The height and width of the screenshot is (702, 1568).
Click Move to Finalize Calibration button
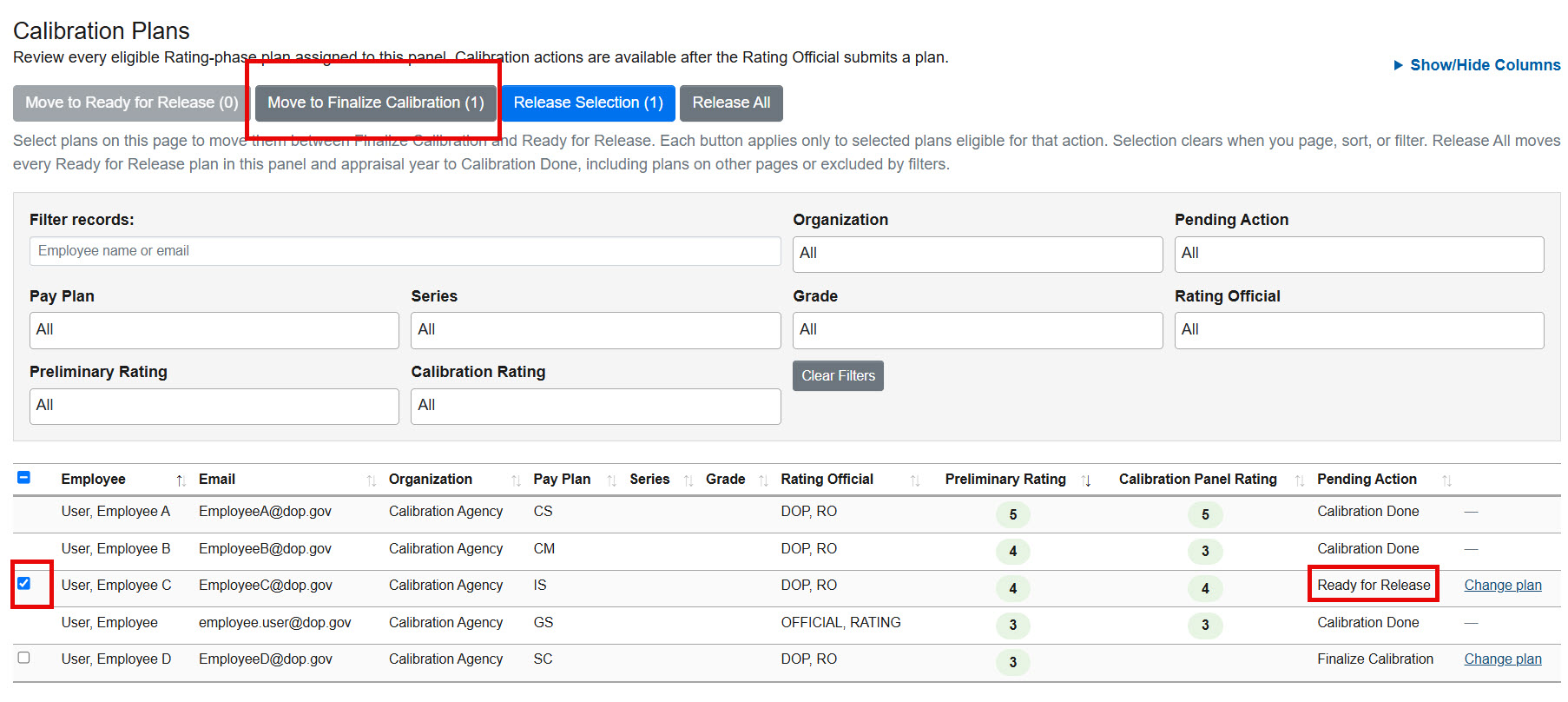[x=376, y=103]
